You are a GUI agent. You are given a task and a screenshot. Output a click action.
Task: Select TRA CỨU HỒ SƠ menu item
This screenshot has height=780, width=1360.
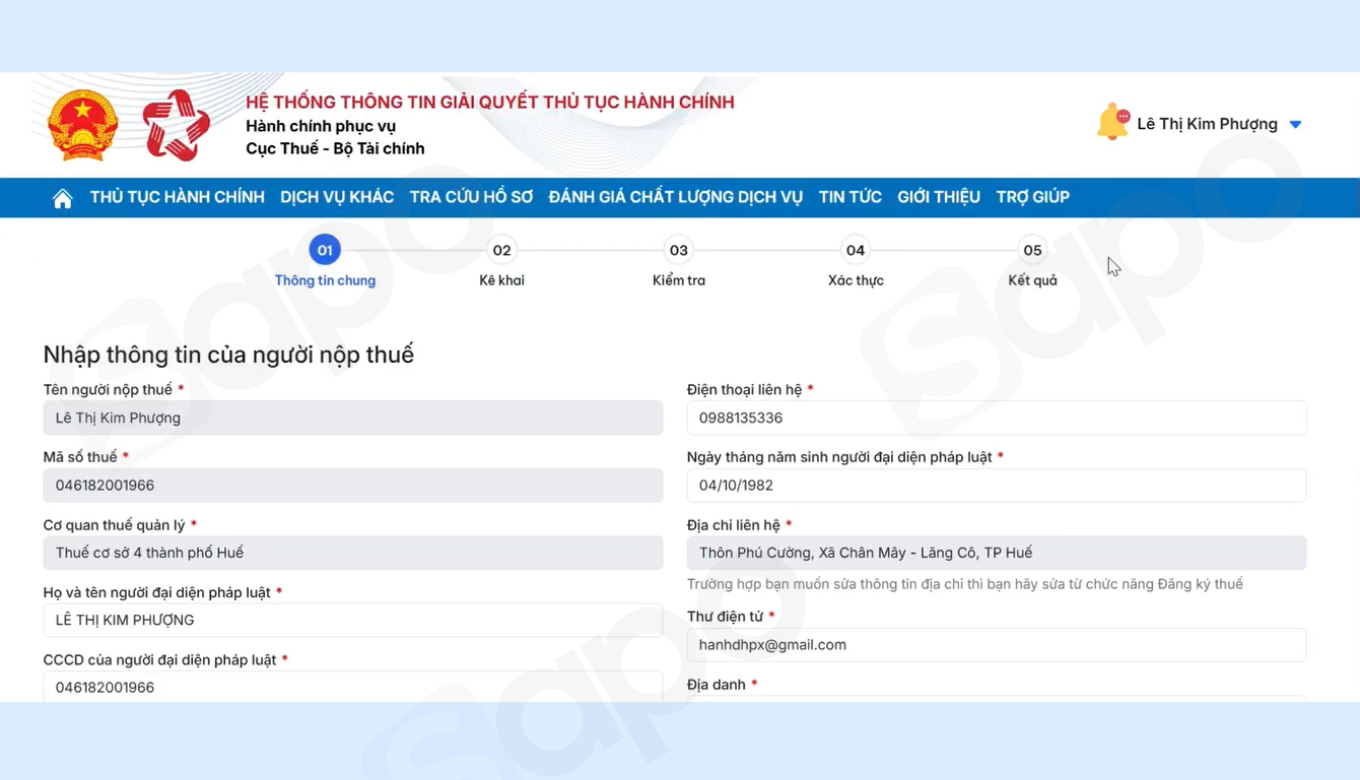click(471, 197)
